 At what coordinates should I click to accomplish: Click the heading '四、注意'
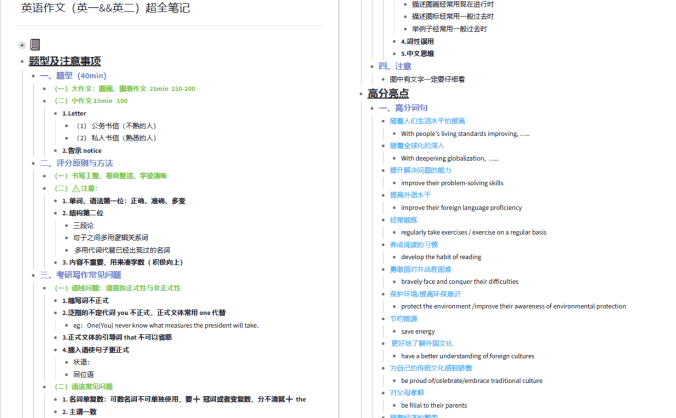[395, 66]
